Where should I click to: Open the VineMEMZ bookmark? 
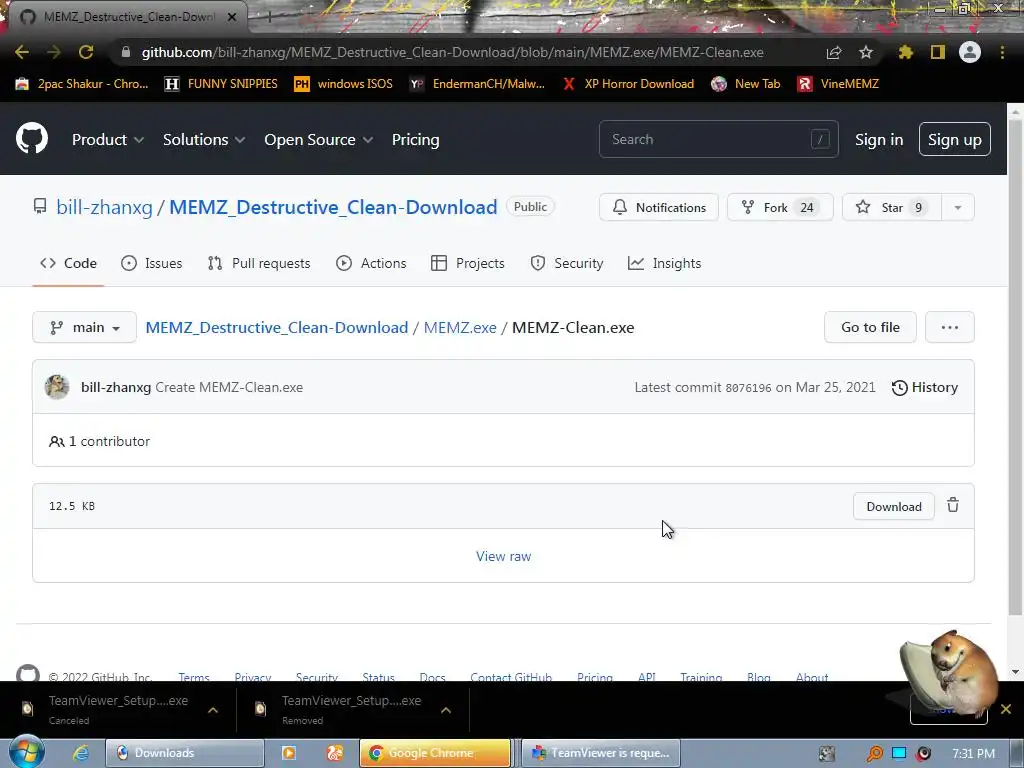[x=839, y=84]
